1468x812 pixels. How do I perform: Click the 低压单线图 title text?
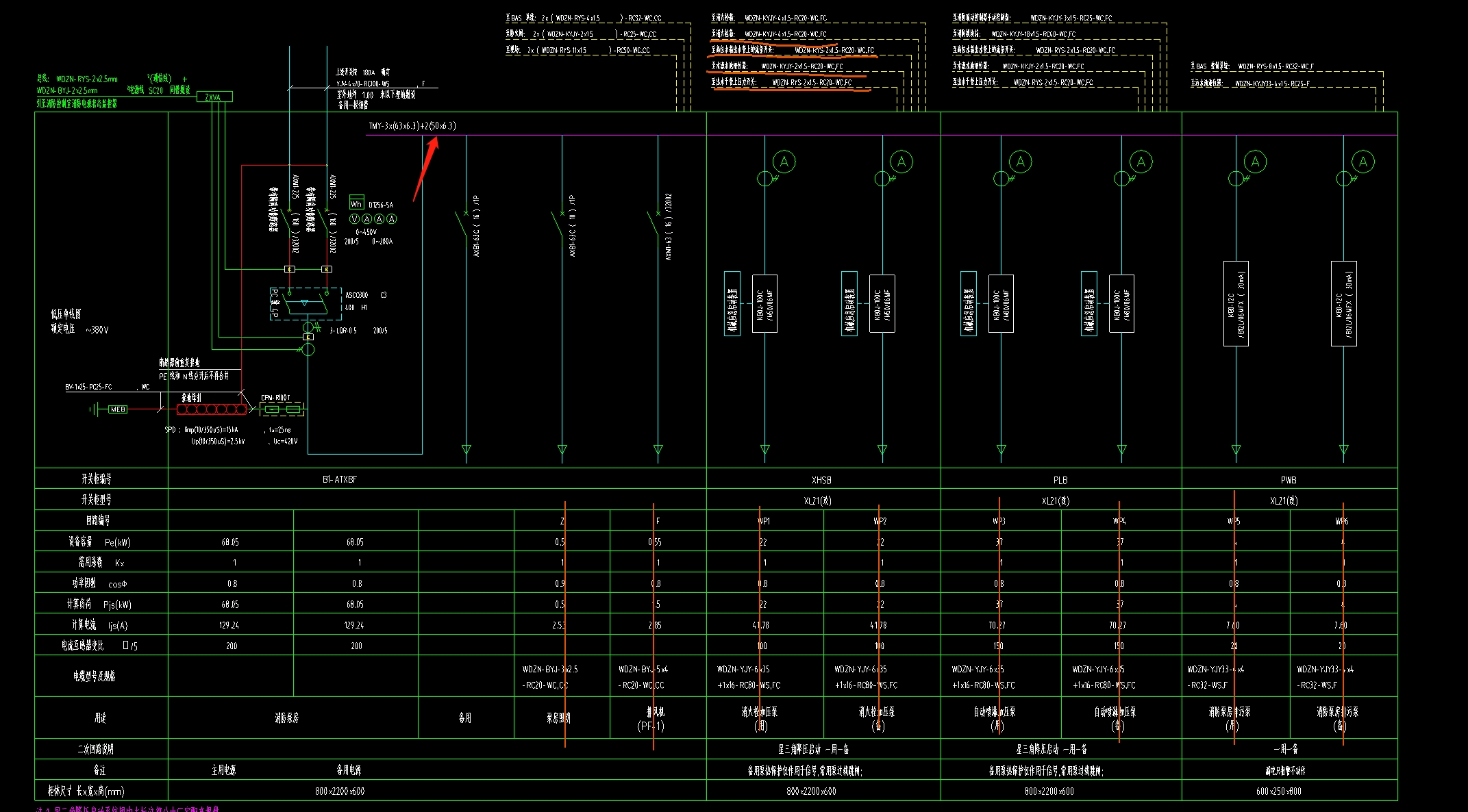point(66,314)
